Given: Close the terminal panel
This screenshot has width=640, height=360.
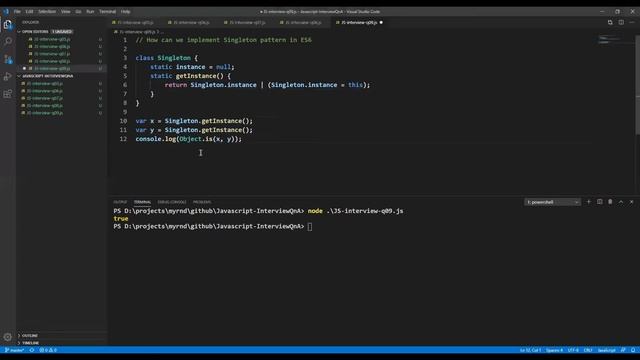Looking at the screenshot, I should click(631, 202).
